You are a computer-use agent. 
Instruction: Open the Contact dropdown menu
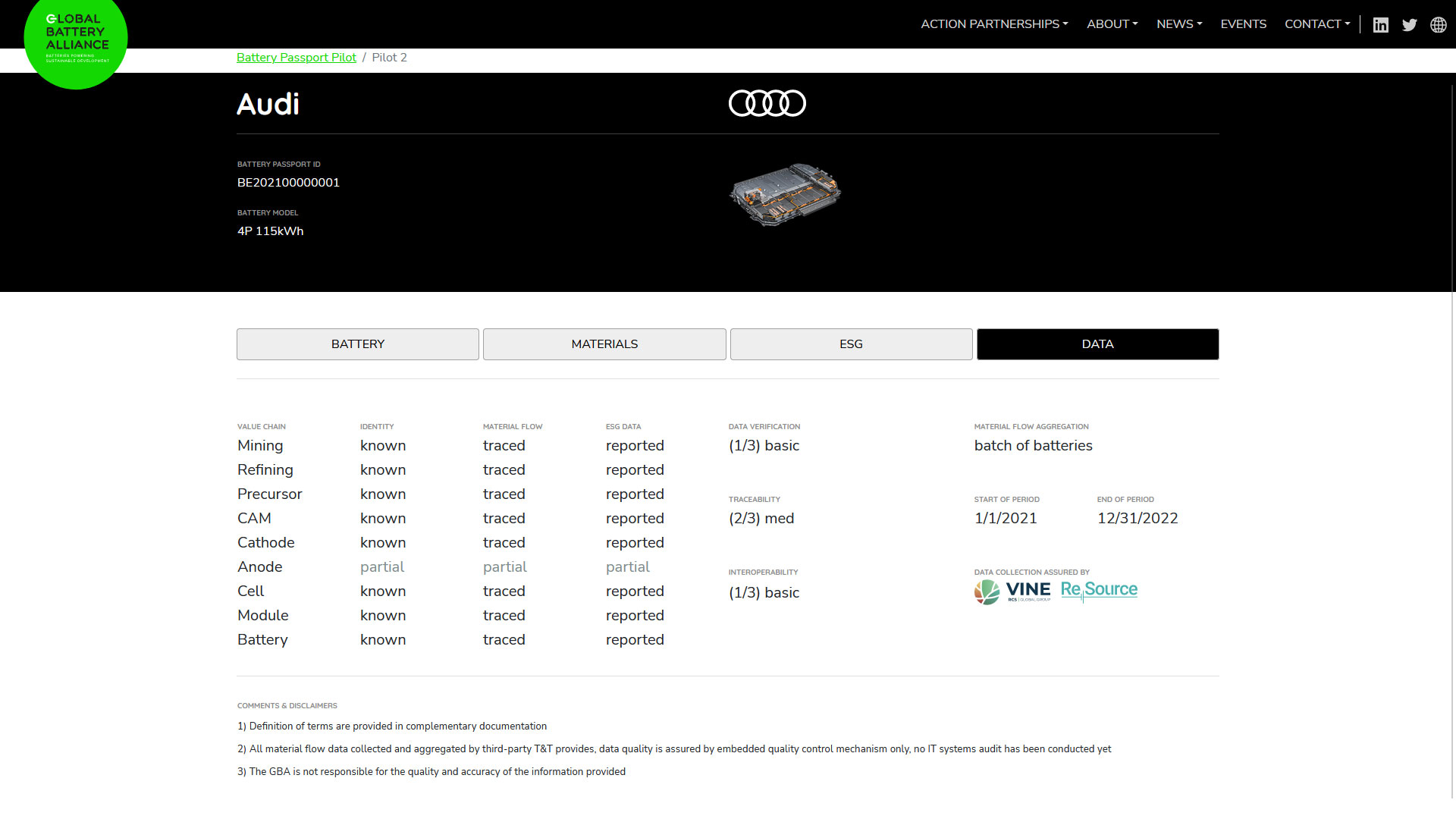point(1317,24)
